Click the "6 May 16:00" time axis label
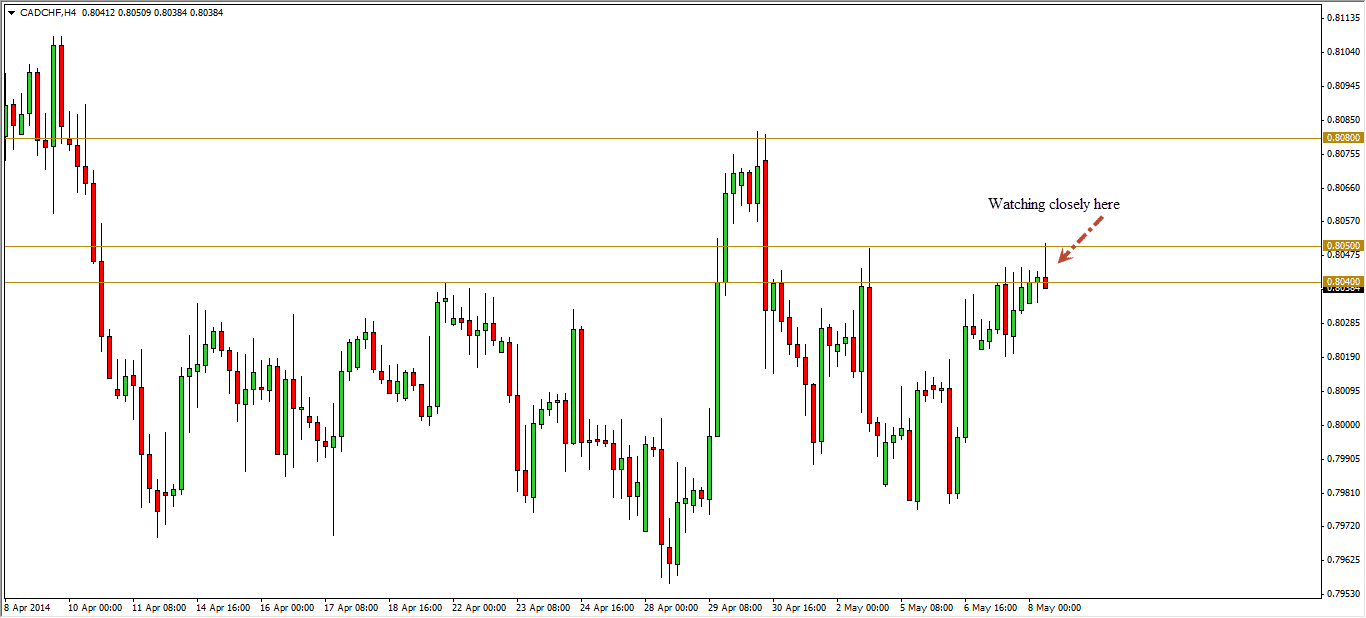1366x618 pixels. point(990,607)
